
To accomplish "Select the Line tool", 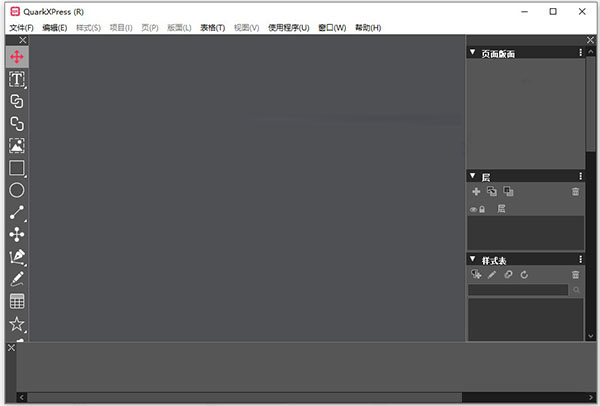I will click(x=17, y=212).
